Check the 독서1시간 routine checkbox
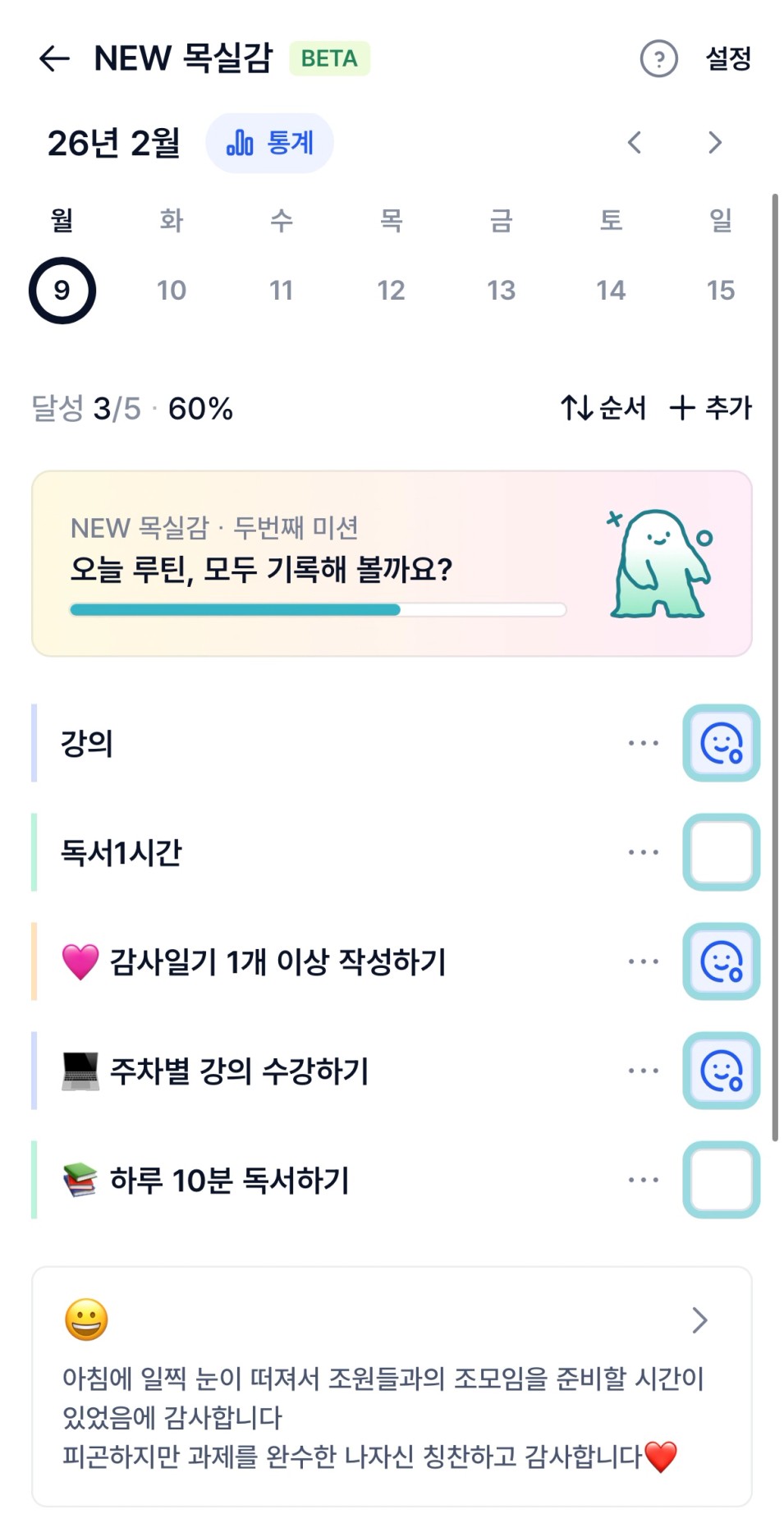This screenshot has height=1514, width=784. pyautogui.click(x=721, y=852)
